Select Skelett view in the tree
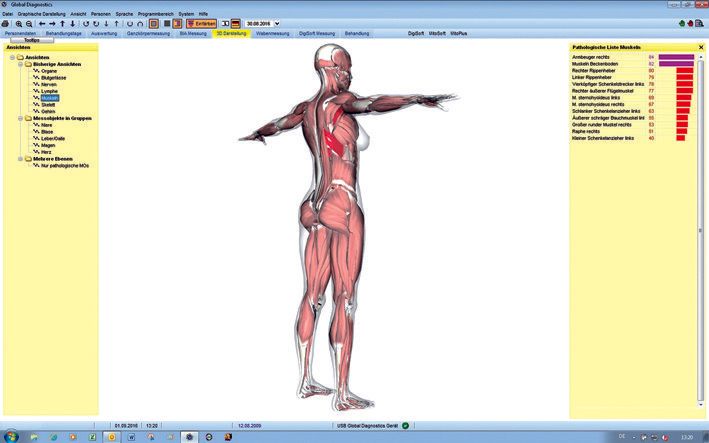709x443 pixels. (x=49, y=105)
